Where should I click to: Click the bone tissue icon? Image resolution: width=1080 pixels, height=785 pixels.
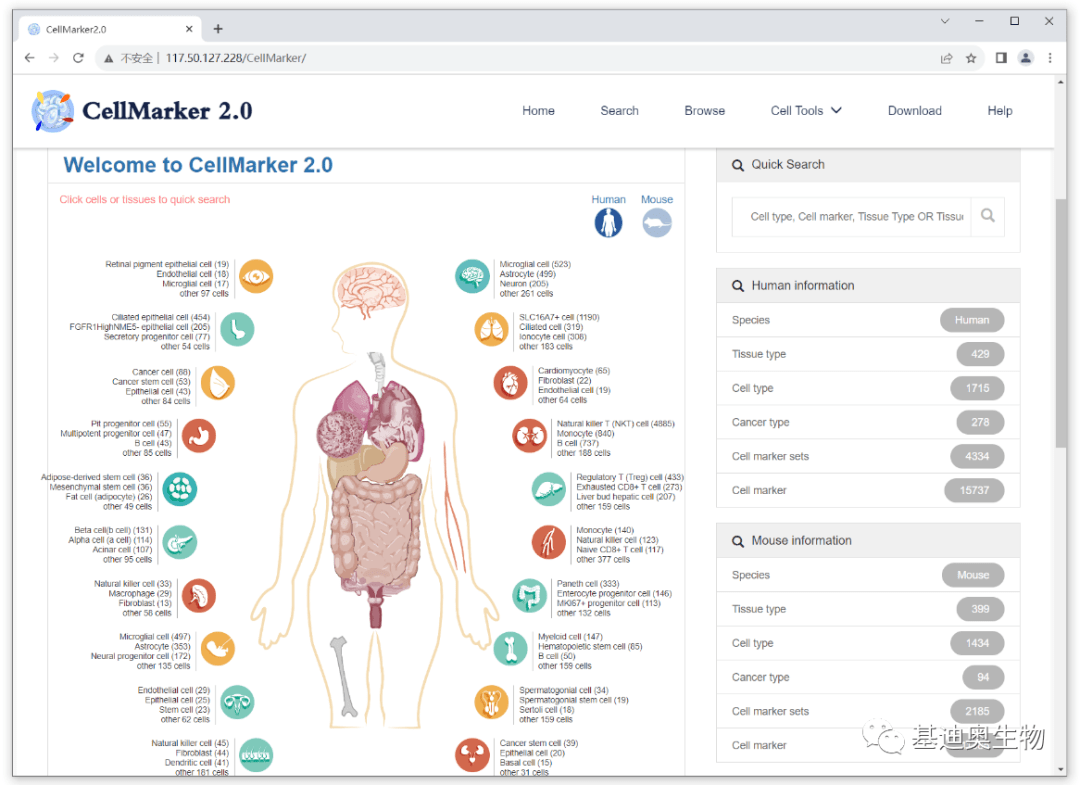(x=510, y=648)
